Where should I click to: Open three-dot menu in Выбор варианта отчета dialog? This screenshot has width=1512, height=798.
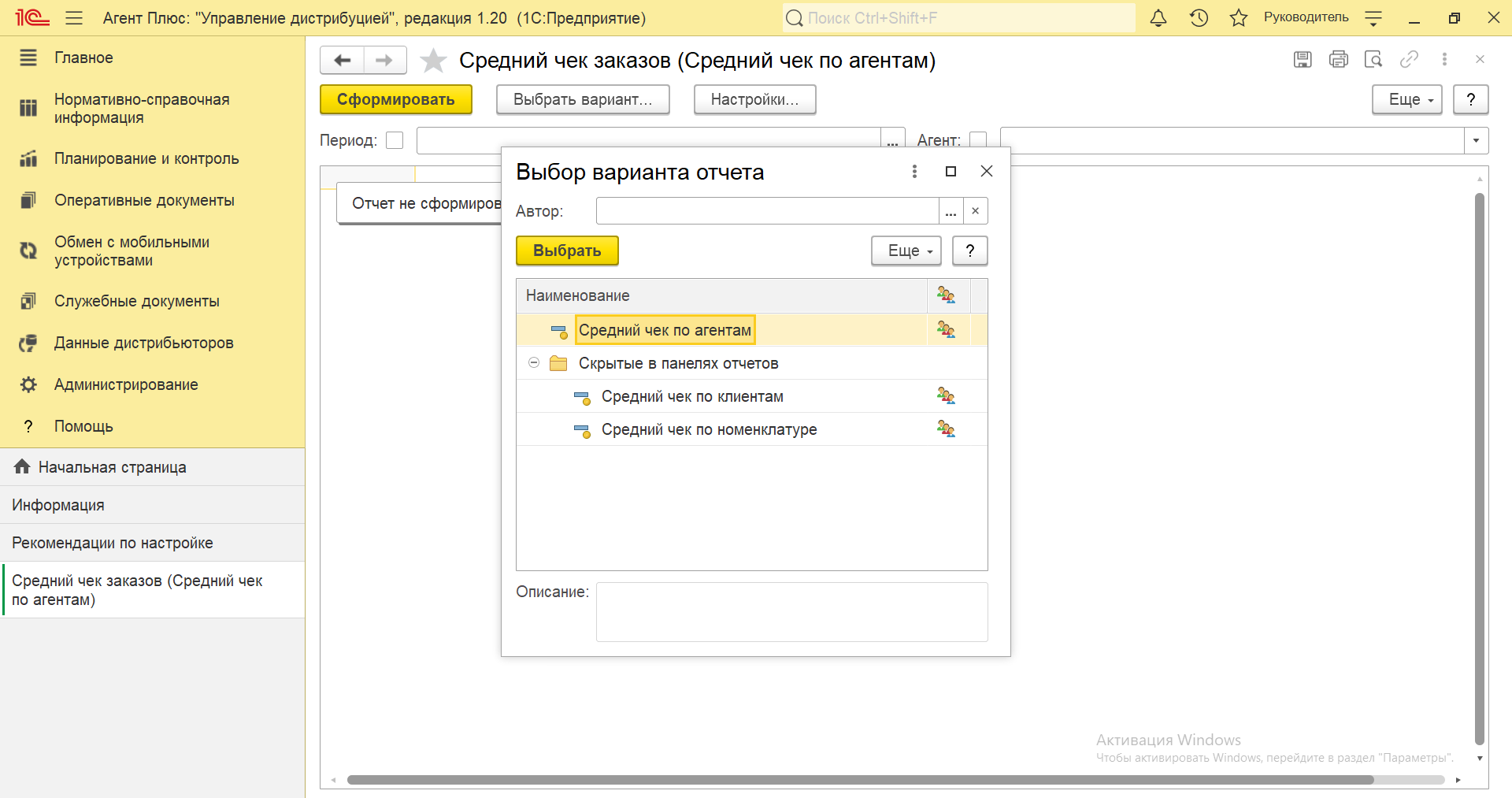tap(914, 171)
